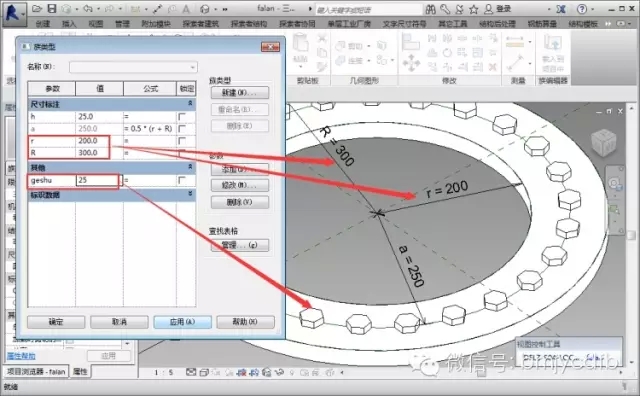The height and width of the screenshot is (396, 640).
Task: Click the Save floppy disk icon
Action: (x=52, y=9)
